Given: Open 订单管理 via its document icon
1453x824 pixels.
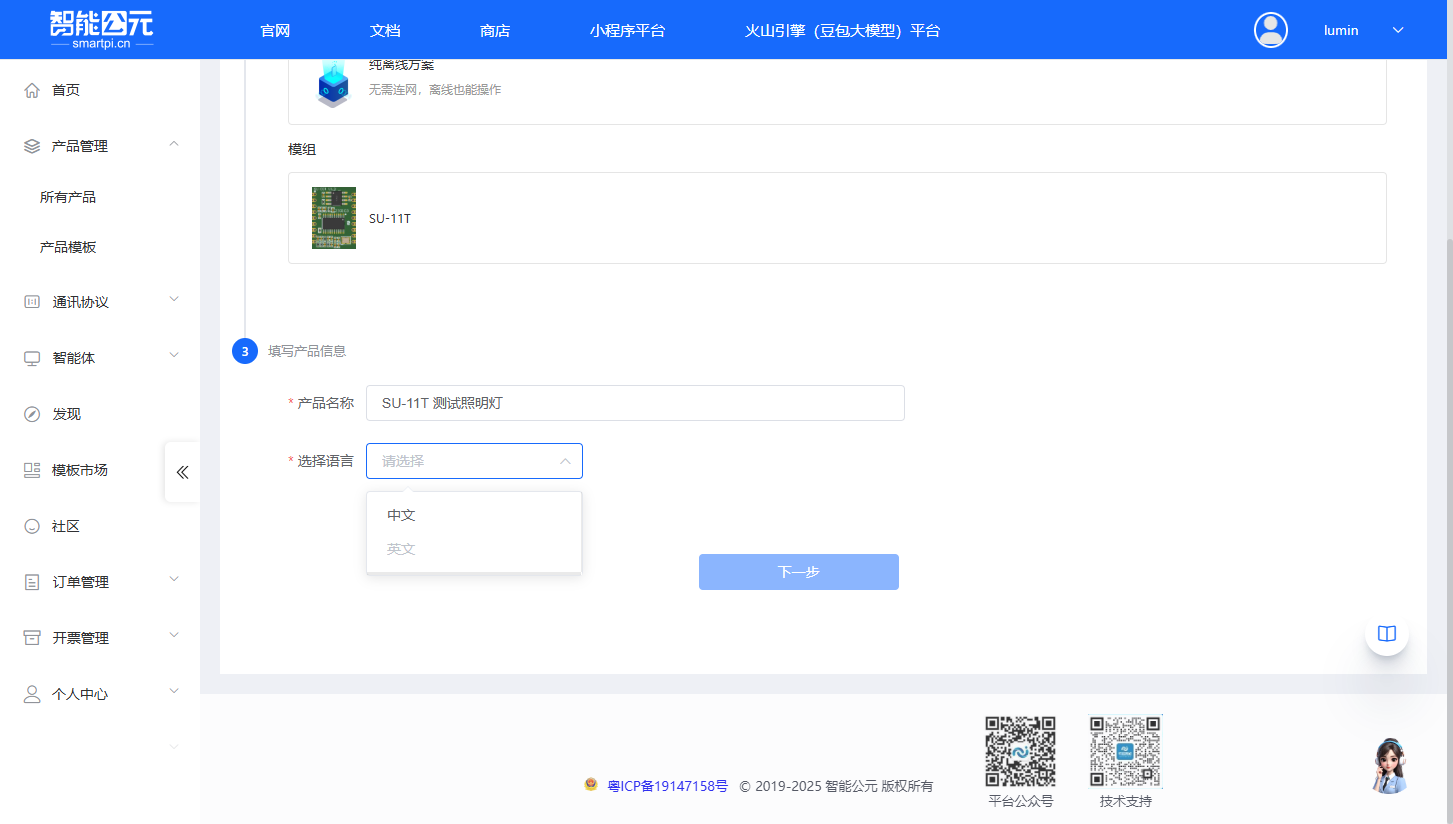Looking at the screenshot, I should pyautogui.click(x=30, y=581).
